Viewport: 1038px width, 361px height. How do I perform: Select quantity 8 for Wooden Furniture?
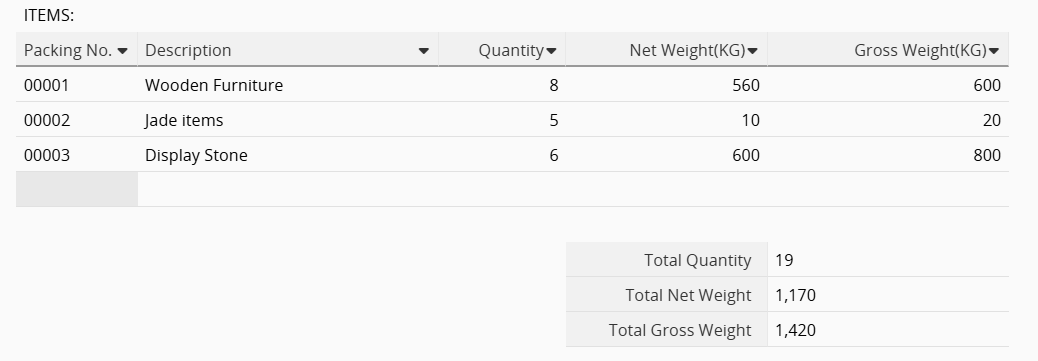[x=502, y=85]
